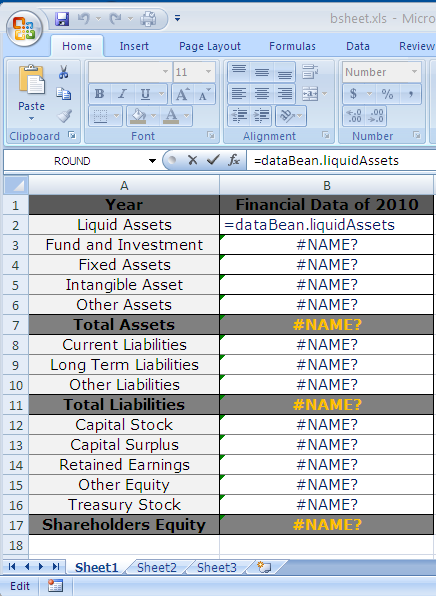Cancel the formula entry with X icon
Image resolution: width=436 pixels, height=596 pixels.
(193, 160)
